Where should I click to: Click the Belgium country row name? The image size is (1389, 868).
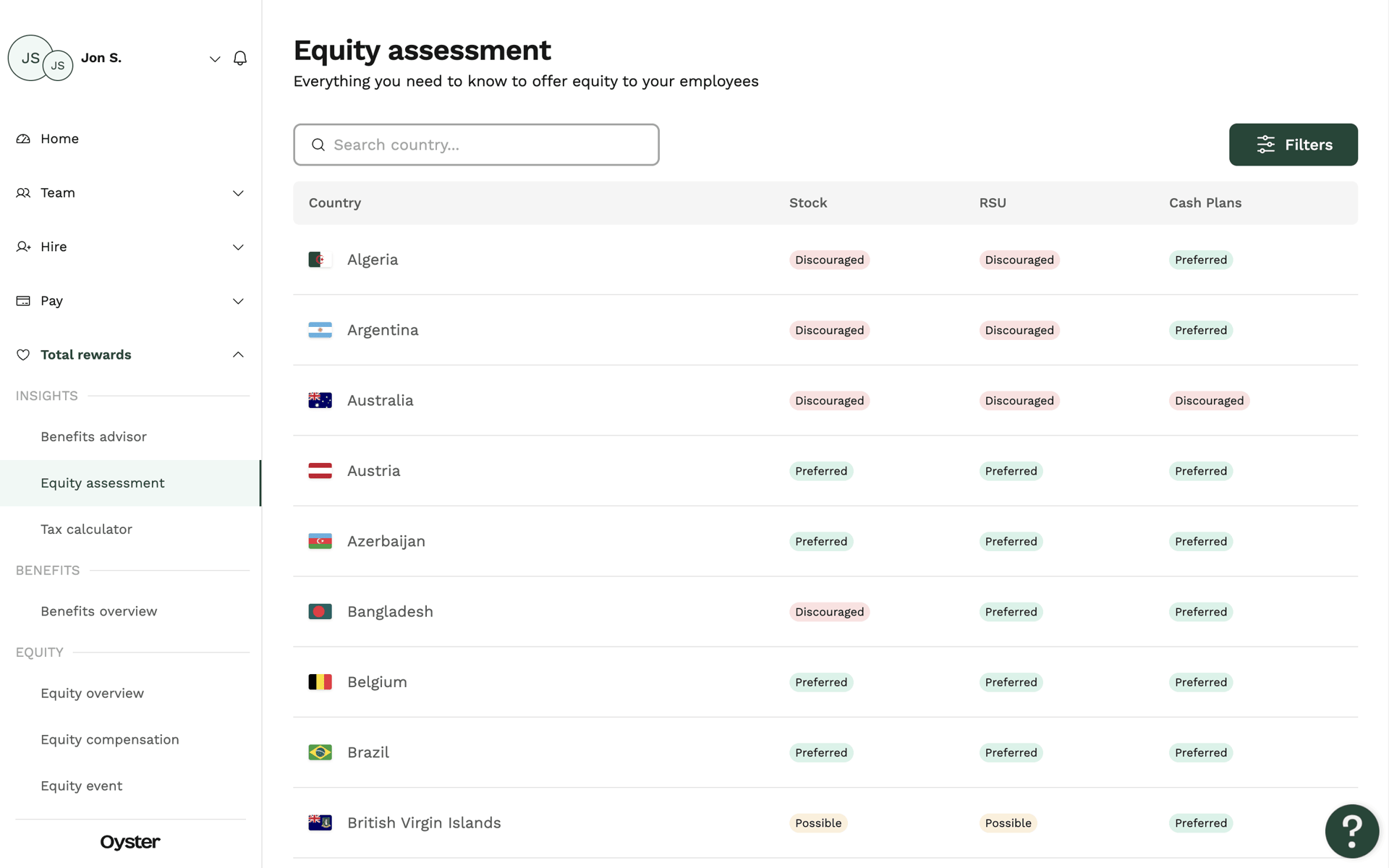coord(377,682)
